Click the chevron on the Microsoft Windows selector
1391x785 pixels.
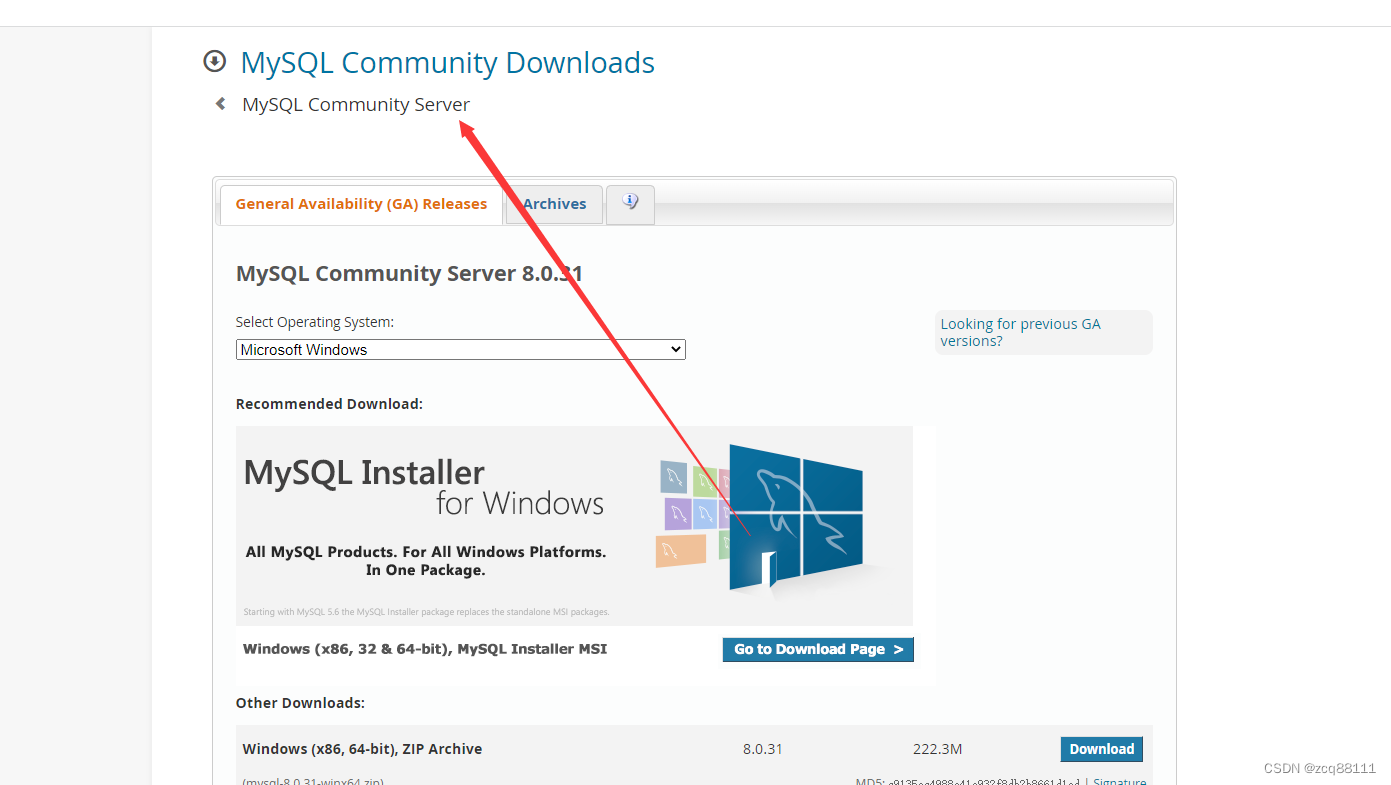tap(675, 349)
